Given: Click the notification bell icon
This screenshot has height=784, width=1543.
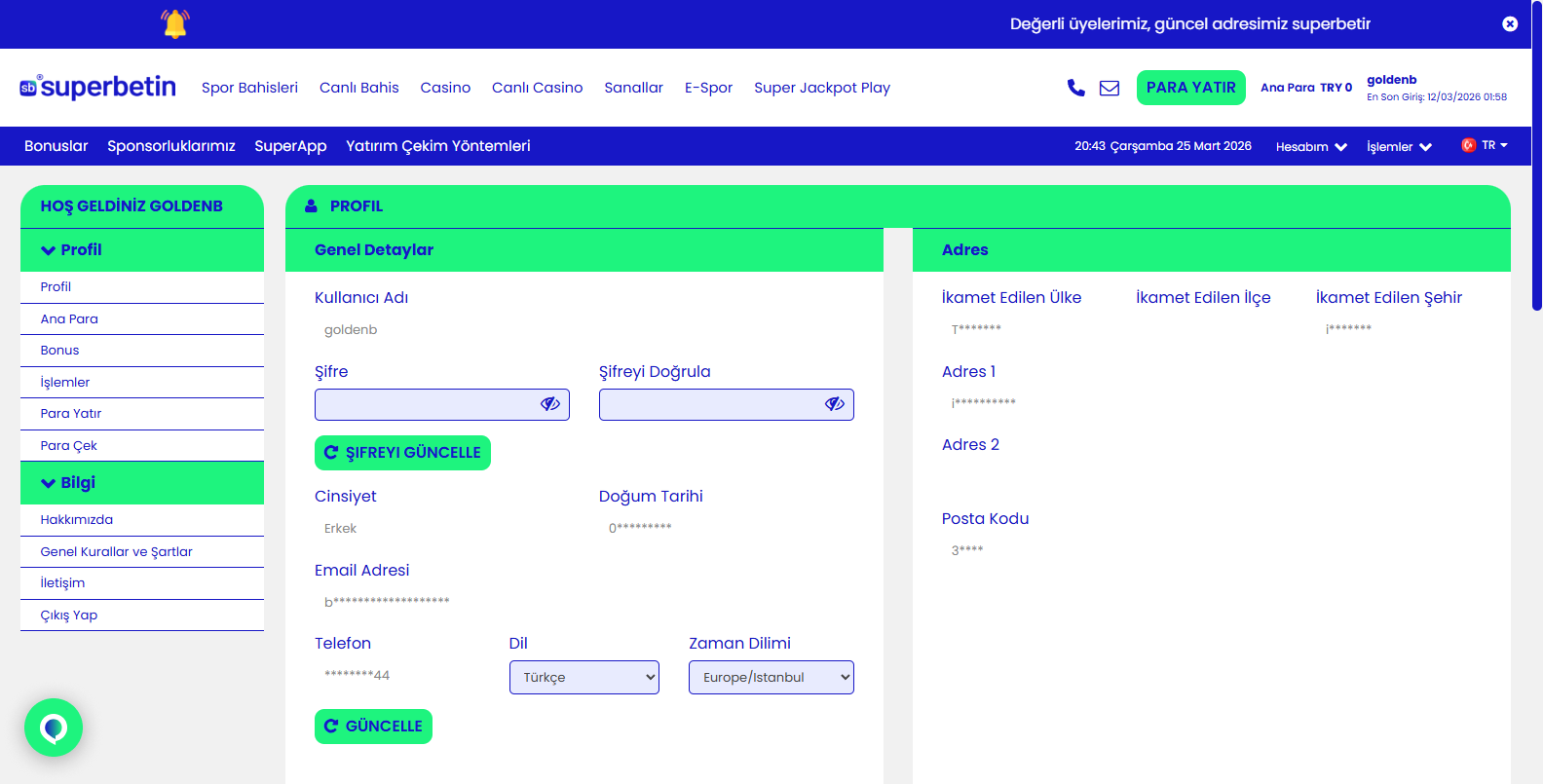Looking at the screenshot, I should coord(175,23).
